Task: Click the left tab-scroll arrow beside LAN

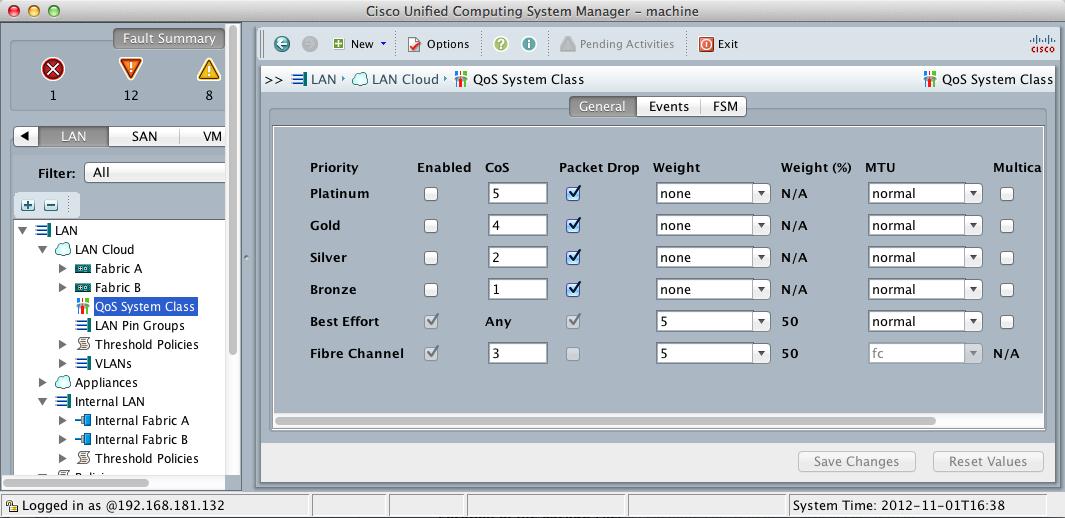Action: click(26, 136)
